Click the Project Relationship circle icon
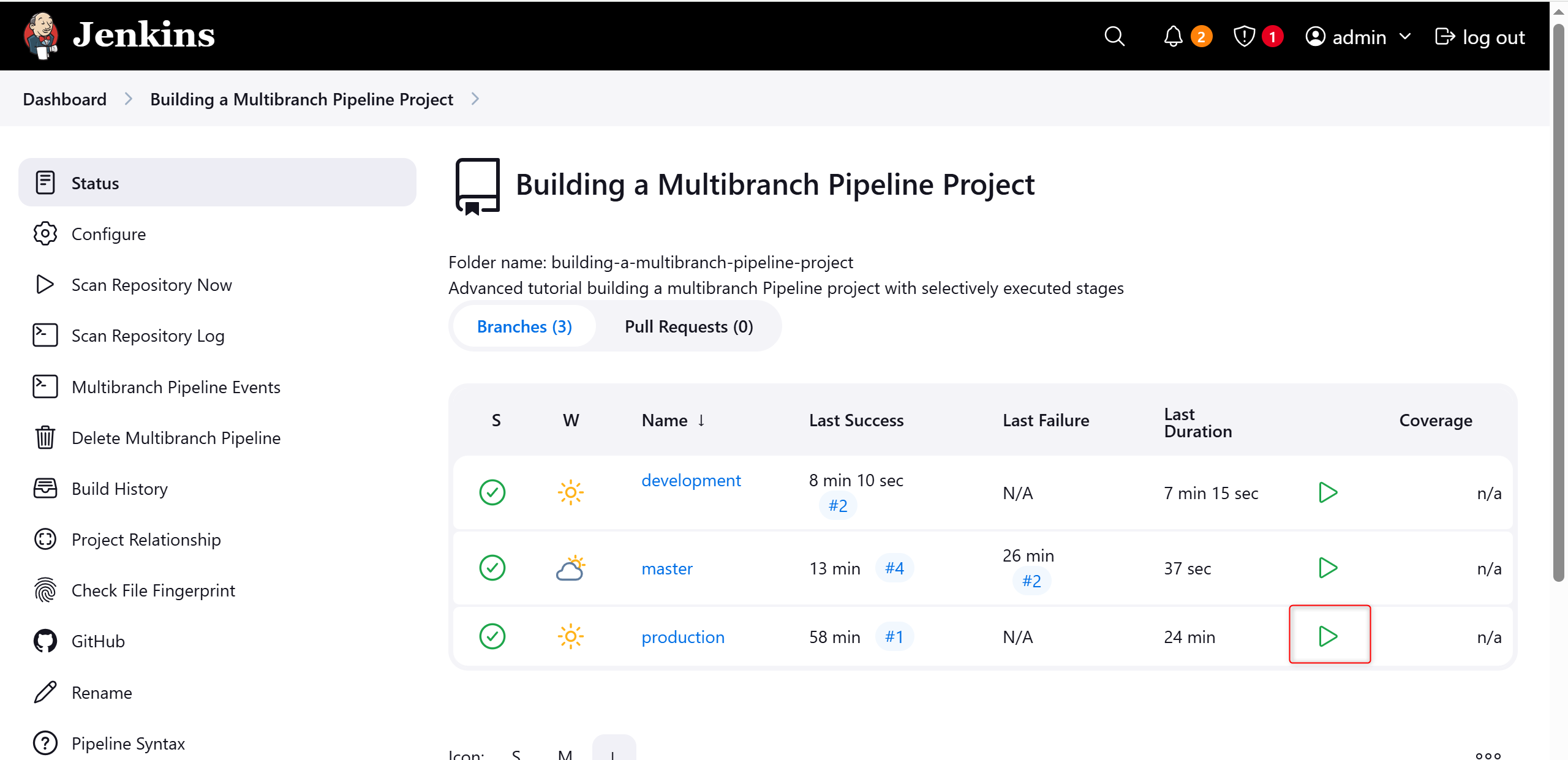 tap(45, 540)
